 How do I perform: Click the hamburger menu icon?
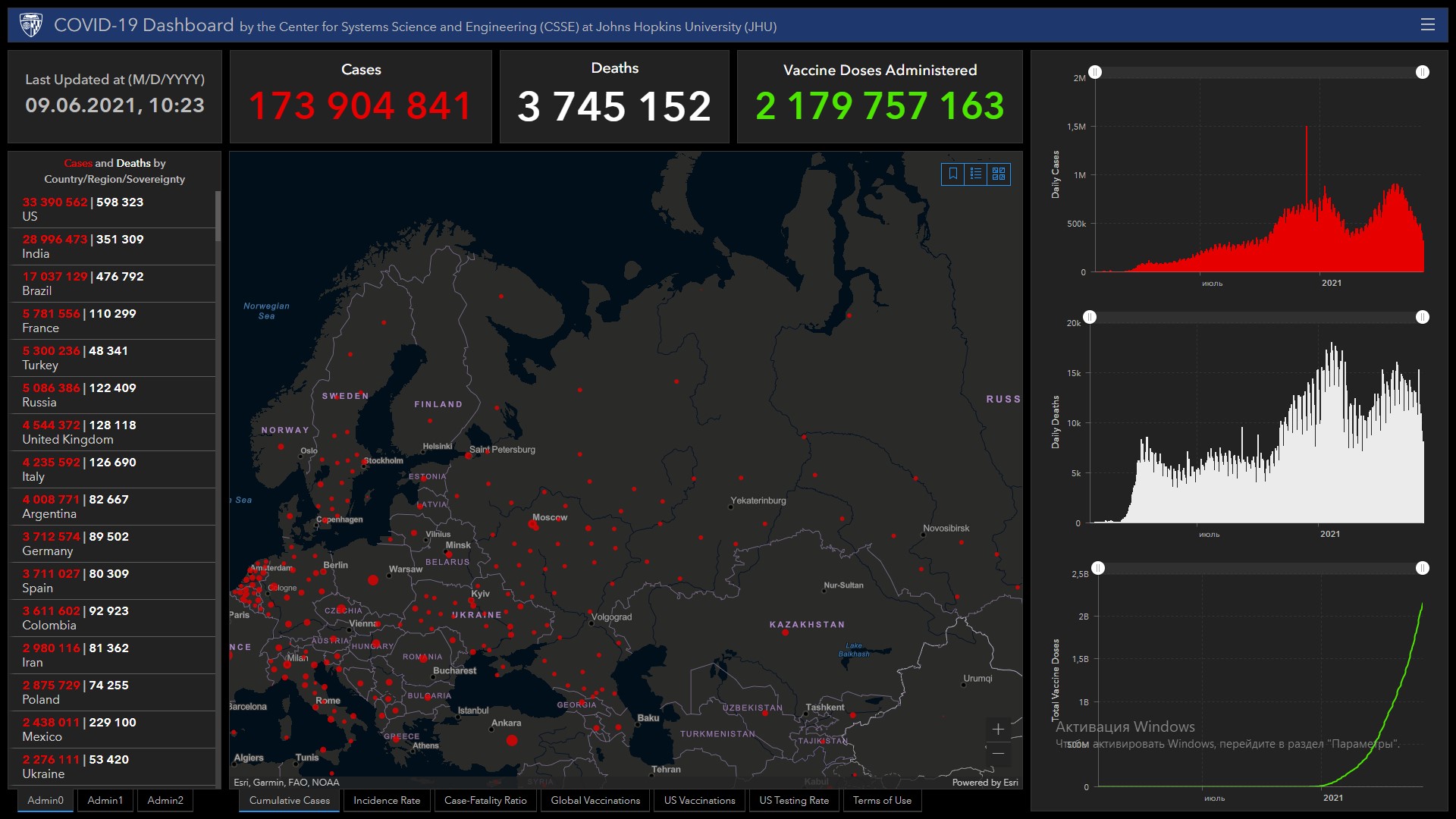tap(1427, 25)
